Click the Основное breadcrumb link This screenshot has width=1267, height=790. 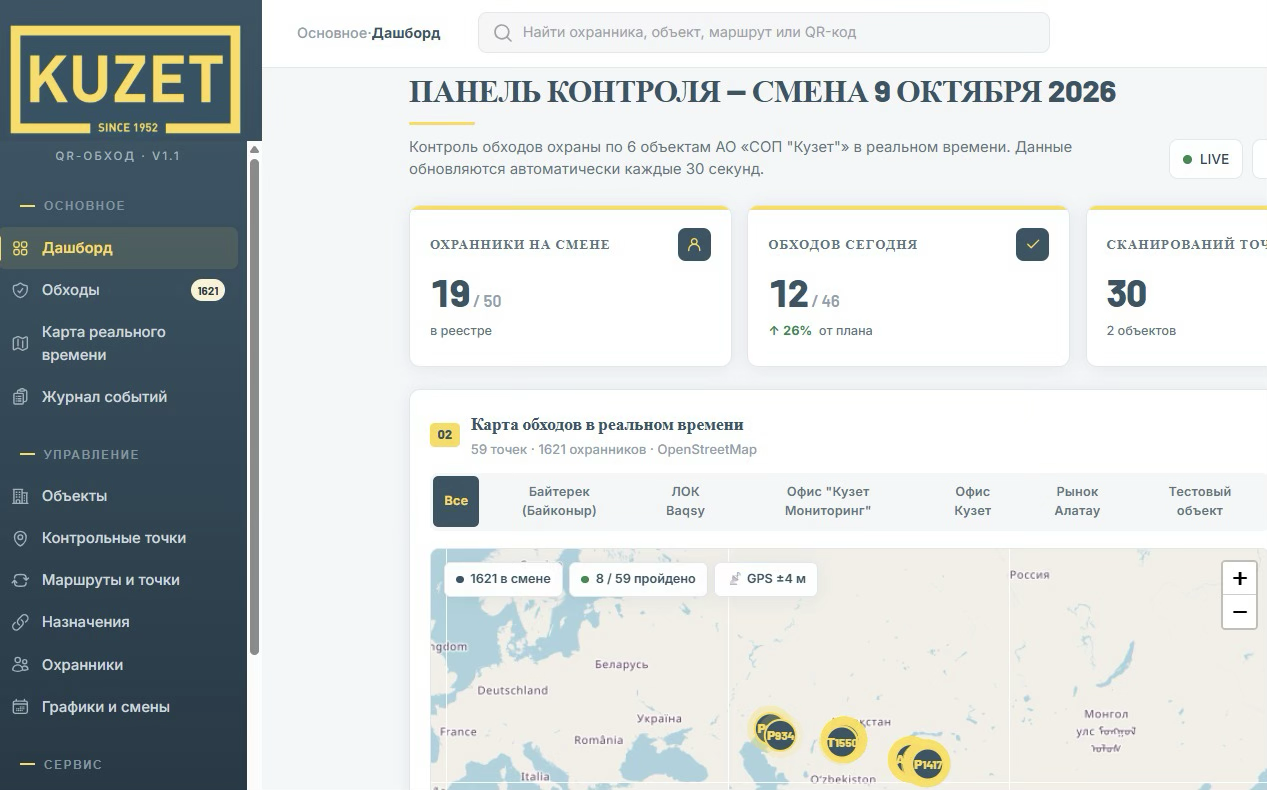(332, 33)
